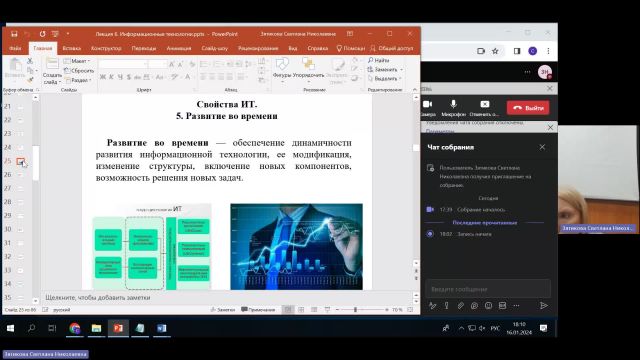640x360 pixels.
Task: Open the font name combo box
Action: coord(123,64)
